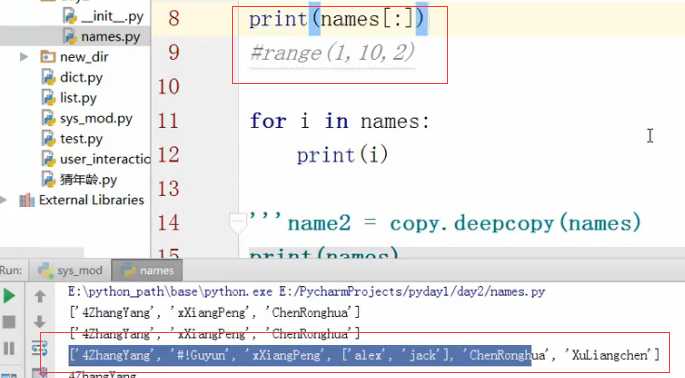
Task: Click the '#range(1, 10, 2)' comment line
Action: 332,53
